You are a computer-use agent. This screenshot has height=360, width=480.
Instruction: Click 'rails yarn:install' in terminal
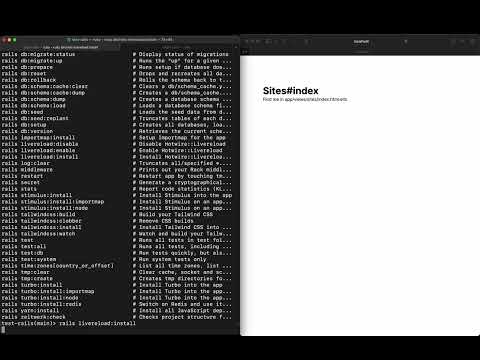(x=30, y=311)
